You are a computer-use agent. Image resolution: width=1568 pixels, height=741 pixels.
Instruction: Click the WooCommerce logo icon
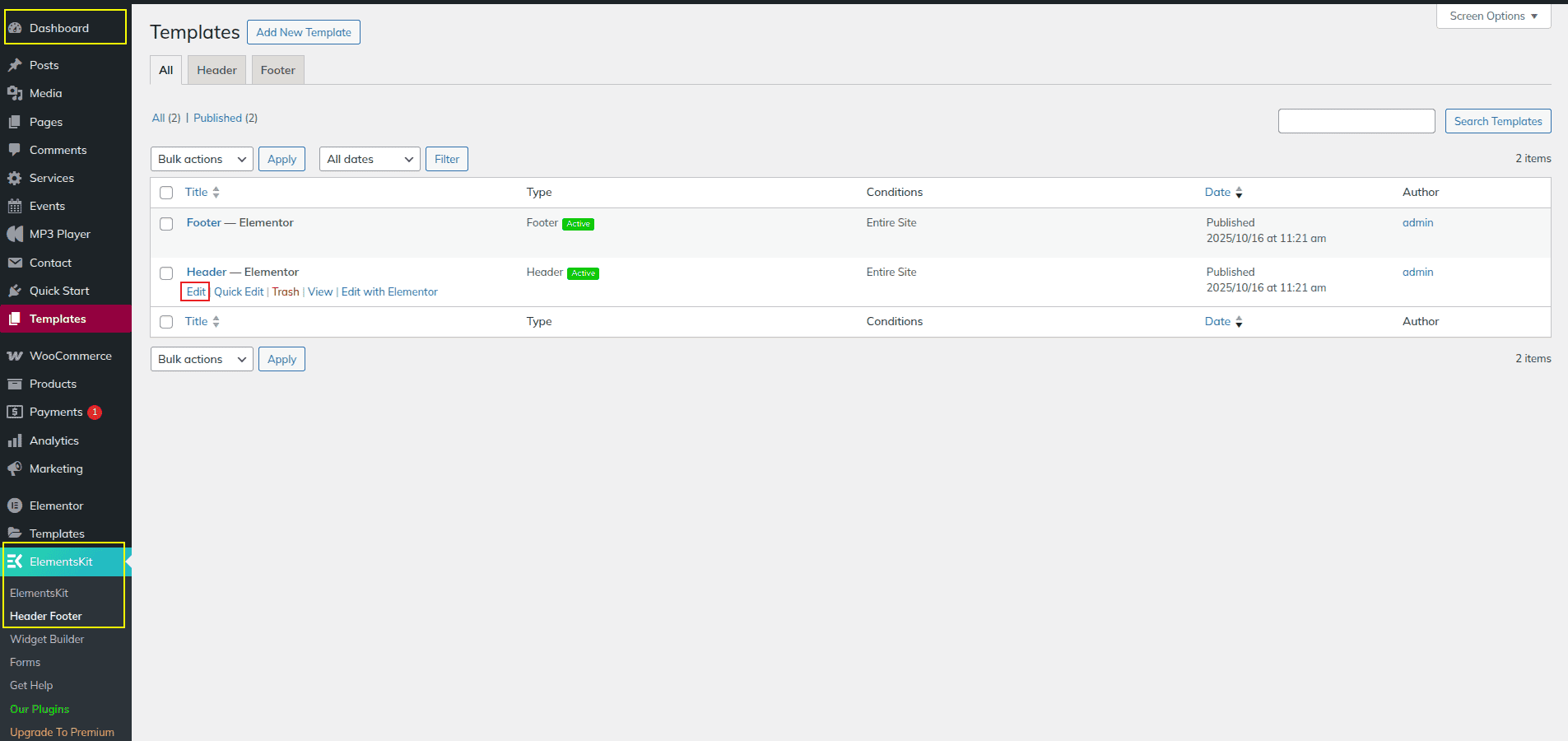coord(15,356)
